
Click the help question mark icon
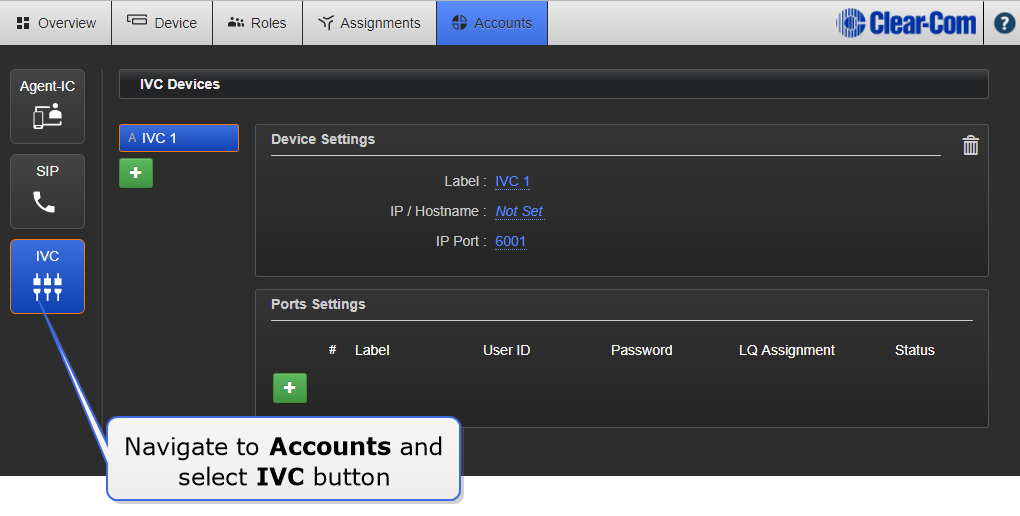(x=1003, y=23)
